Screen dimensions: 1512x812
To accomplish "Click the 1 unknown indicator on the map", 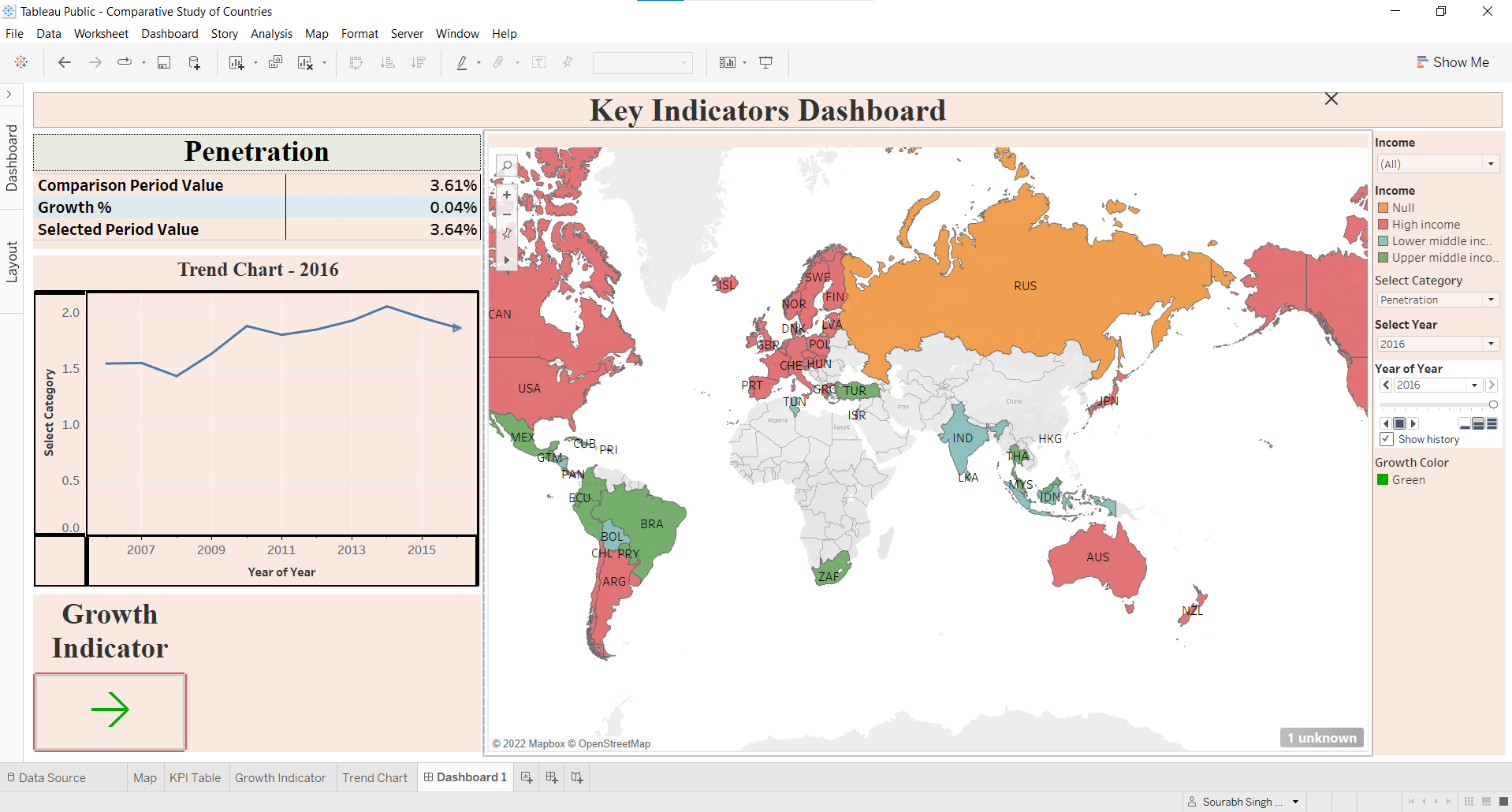I will pos(1321,738).
